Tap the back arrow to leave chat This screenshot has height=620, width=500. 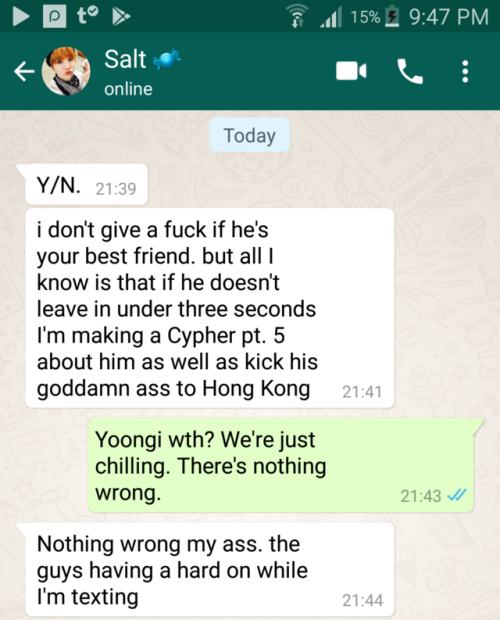click(x=24, y=72)
